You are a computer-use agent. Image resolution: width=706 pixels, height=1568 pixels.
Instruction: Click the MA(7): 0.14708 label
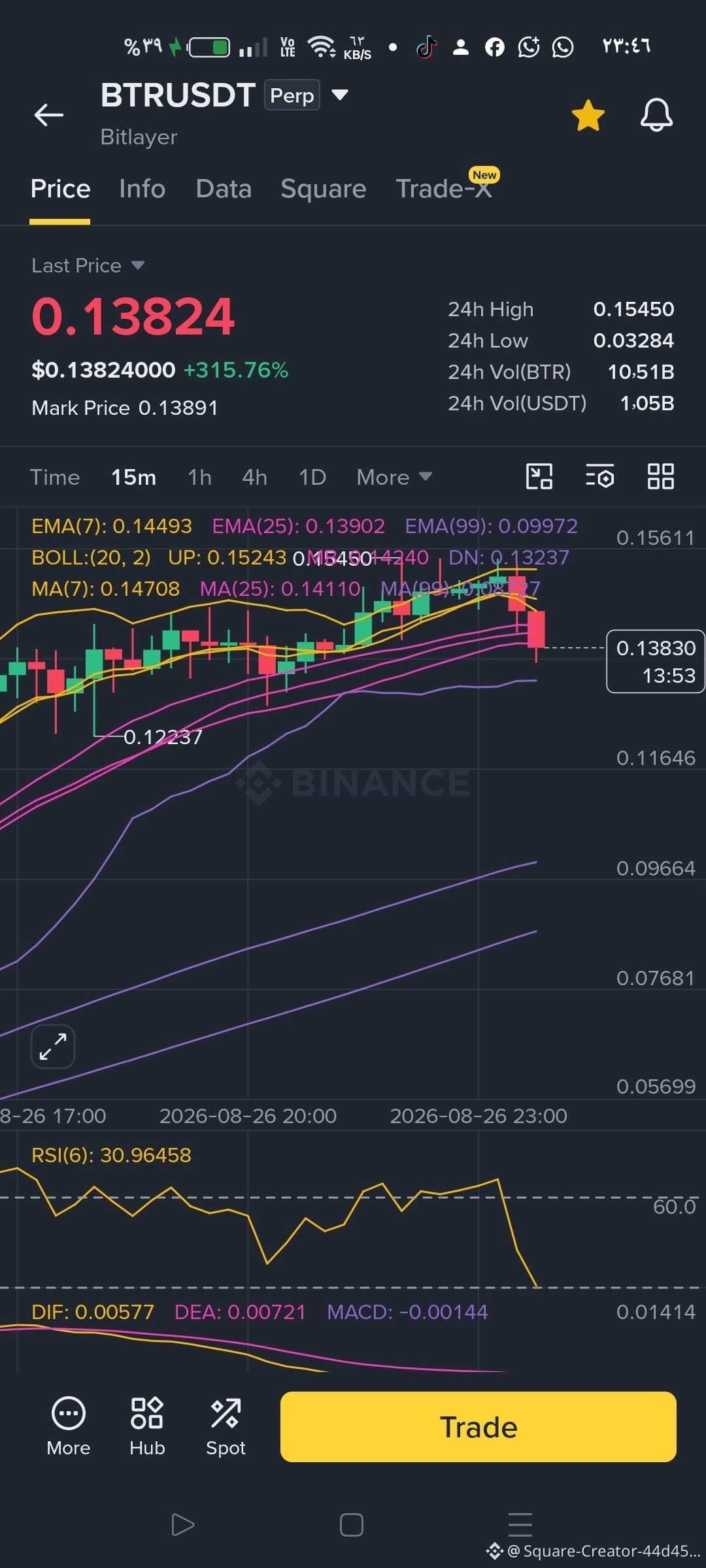click(x=105, y=589)
